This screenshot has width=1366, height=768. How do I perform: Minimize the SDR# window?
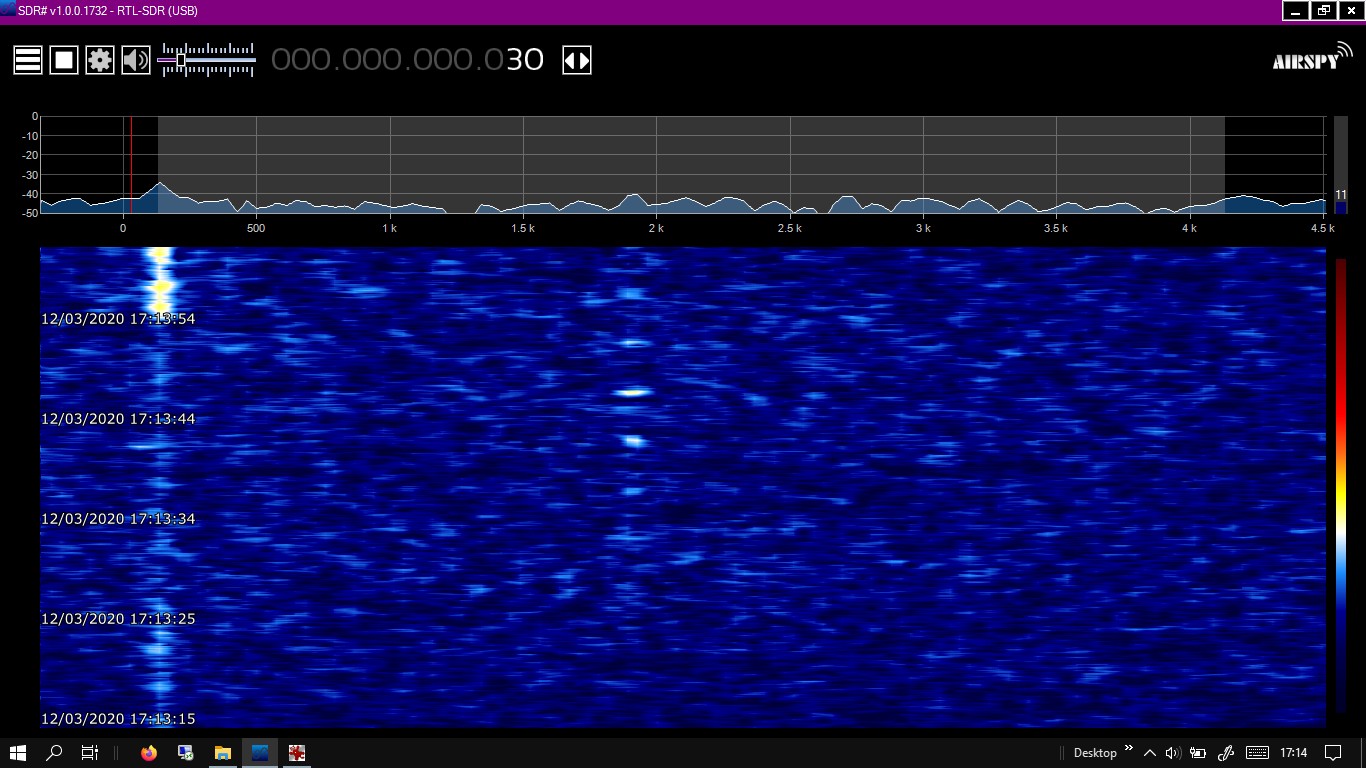[1296, 11]
